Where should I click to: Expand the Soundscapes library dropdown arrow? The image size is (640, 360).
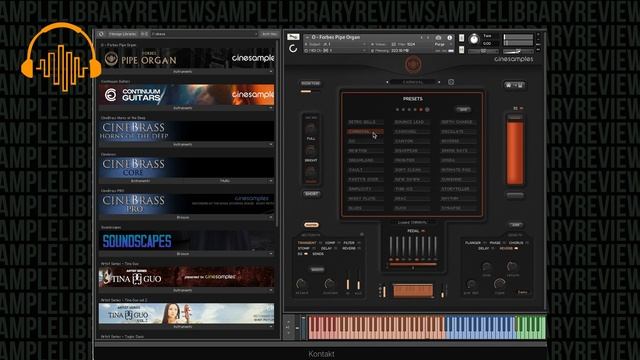coord(271,254)
